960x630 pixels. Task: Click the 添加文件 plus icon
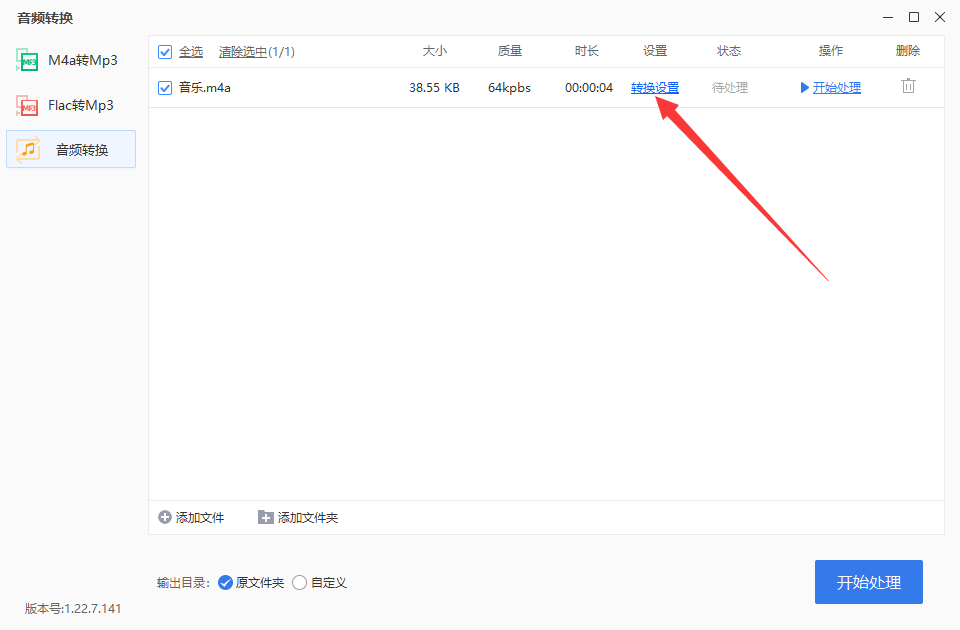tap(165, 517)
